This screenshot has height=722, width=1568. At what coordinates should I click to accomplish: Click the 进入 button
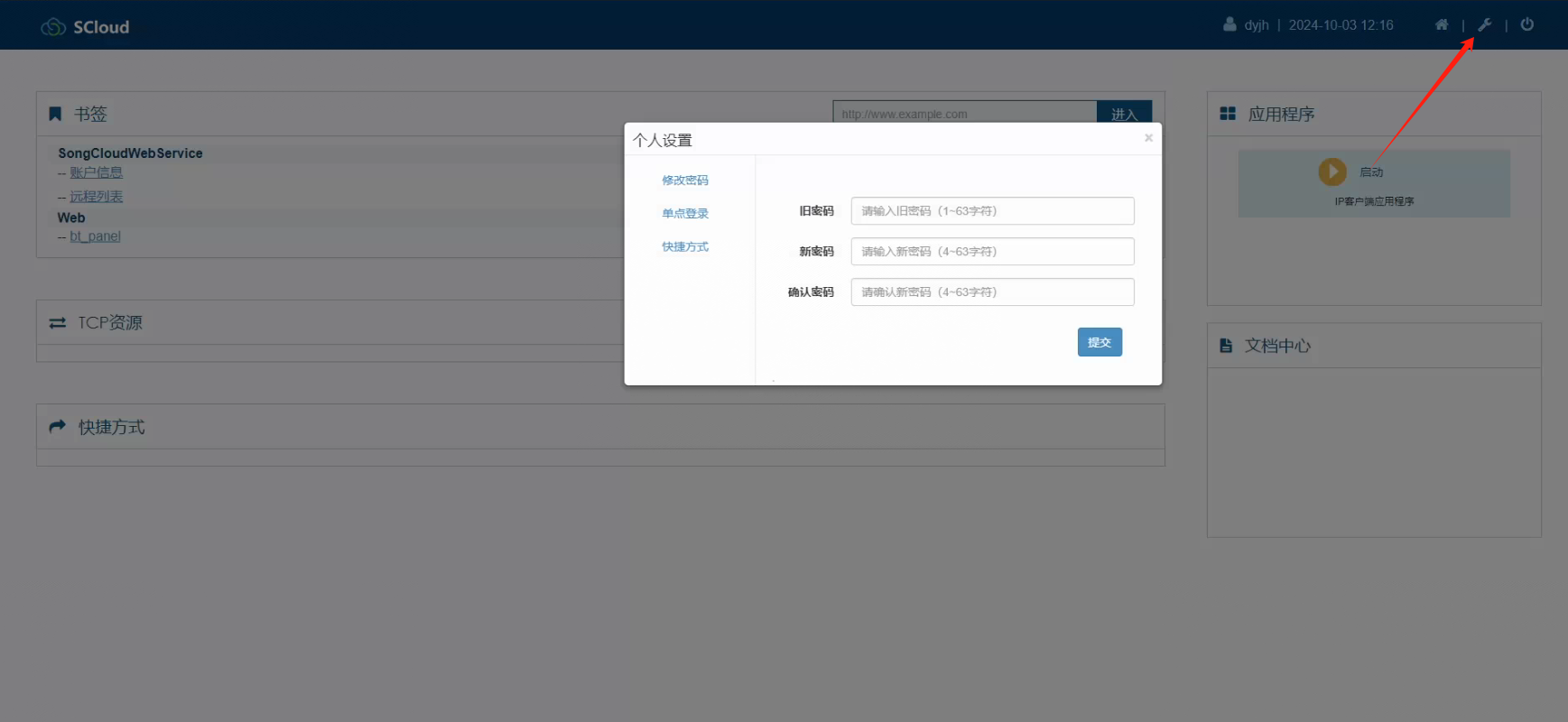1124,112
